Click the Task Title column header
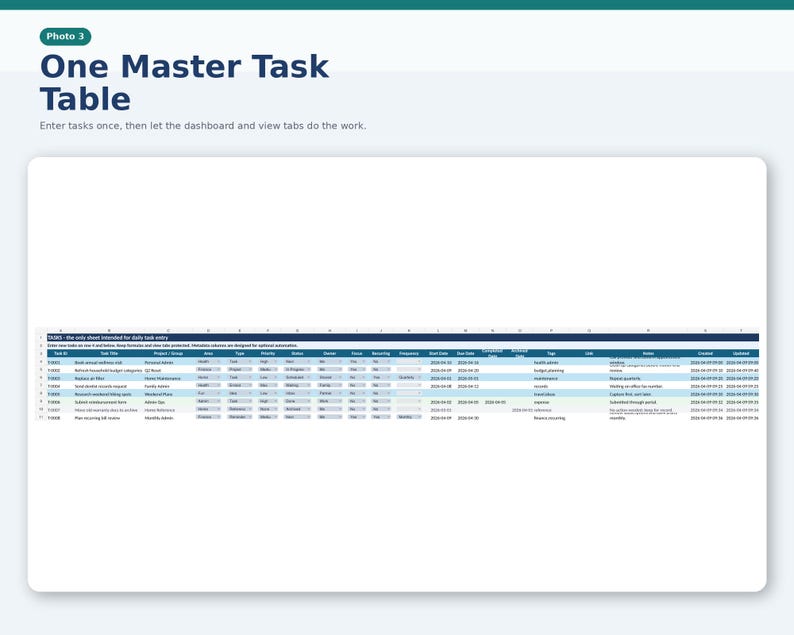 tap(109, 353)
